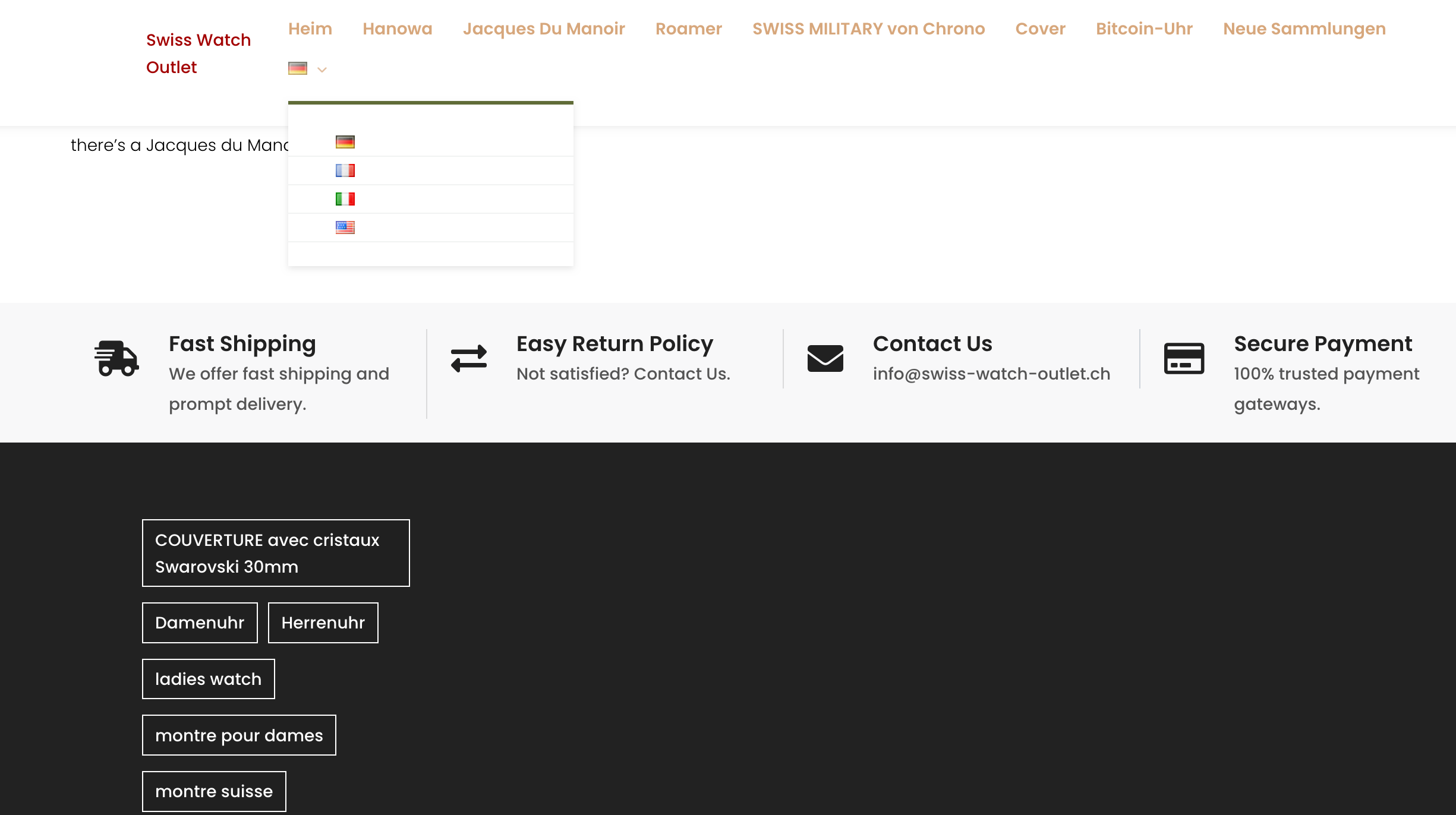Open the Heim menu item
The width and height of the screenshot is (1456, 815).
[310, 29]
